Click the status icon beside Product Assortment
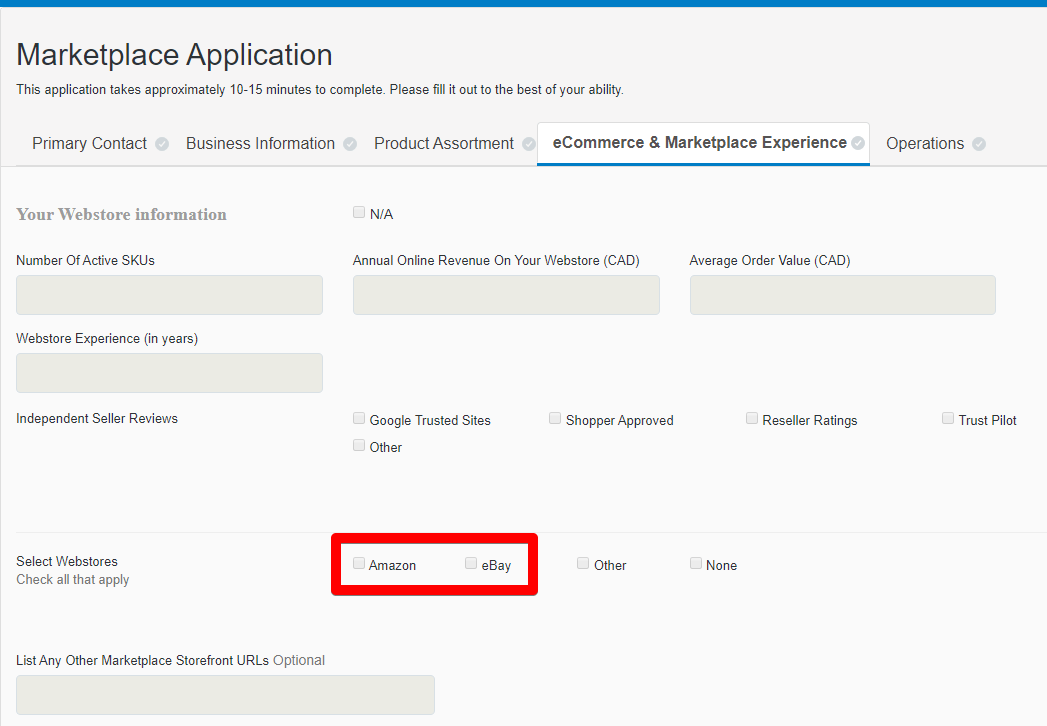The width and height of the screenshot is (1047, 726). 528,144
